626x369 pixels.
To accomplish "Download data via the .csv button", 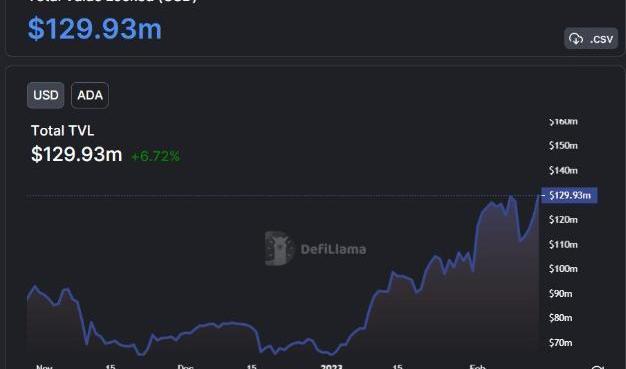I will pyautogui.click(x=591, y=39).
